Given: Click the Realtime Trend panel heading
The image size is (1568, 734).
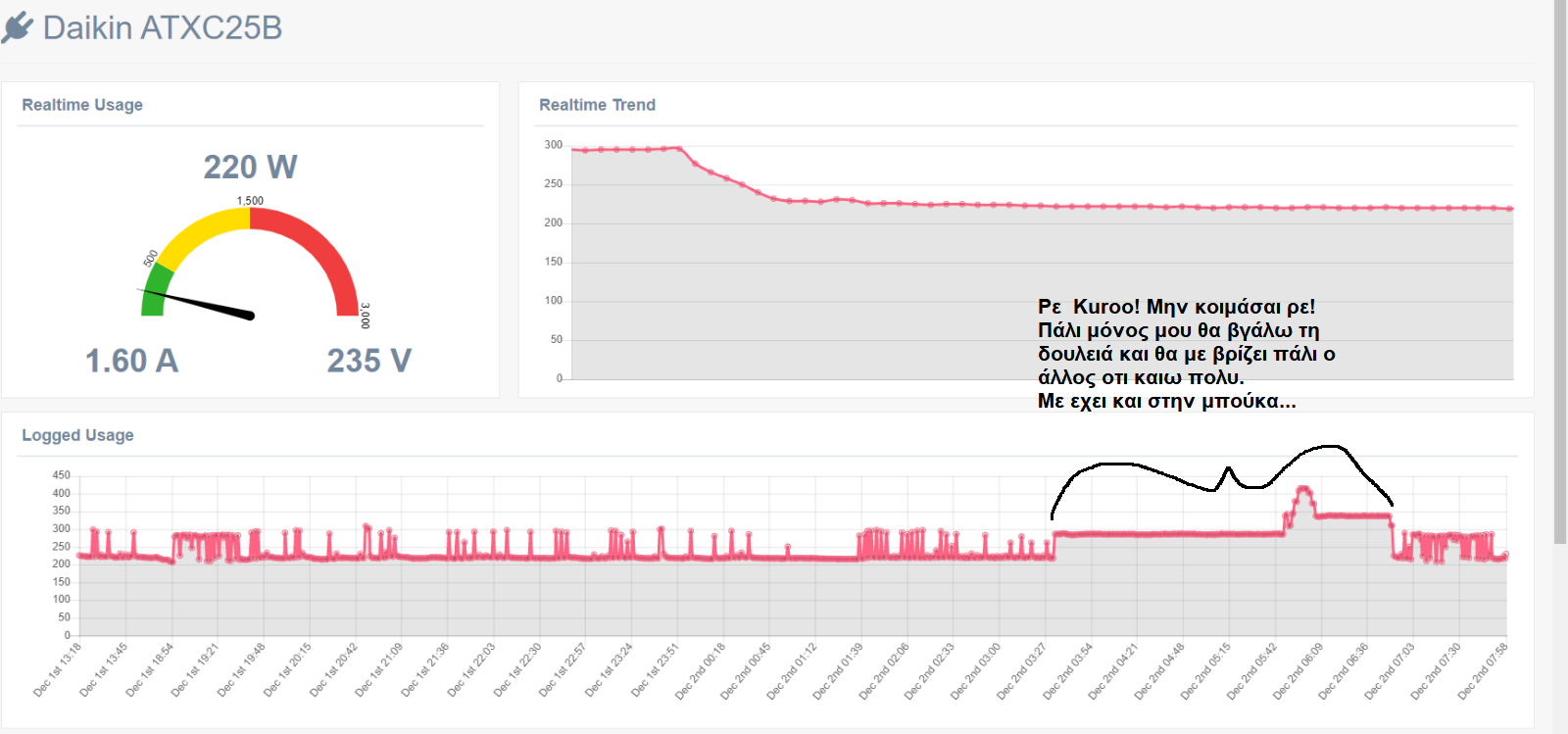Looking at the screenshot, I should (597, 105).
